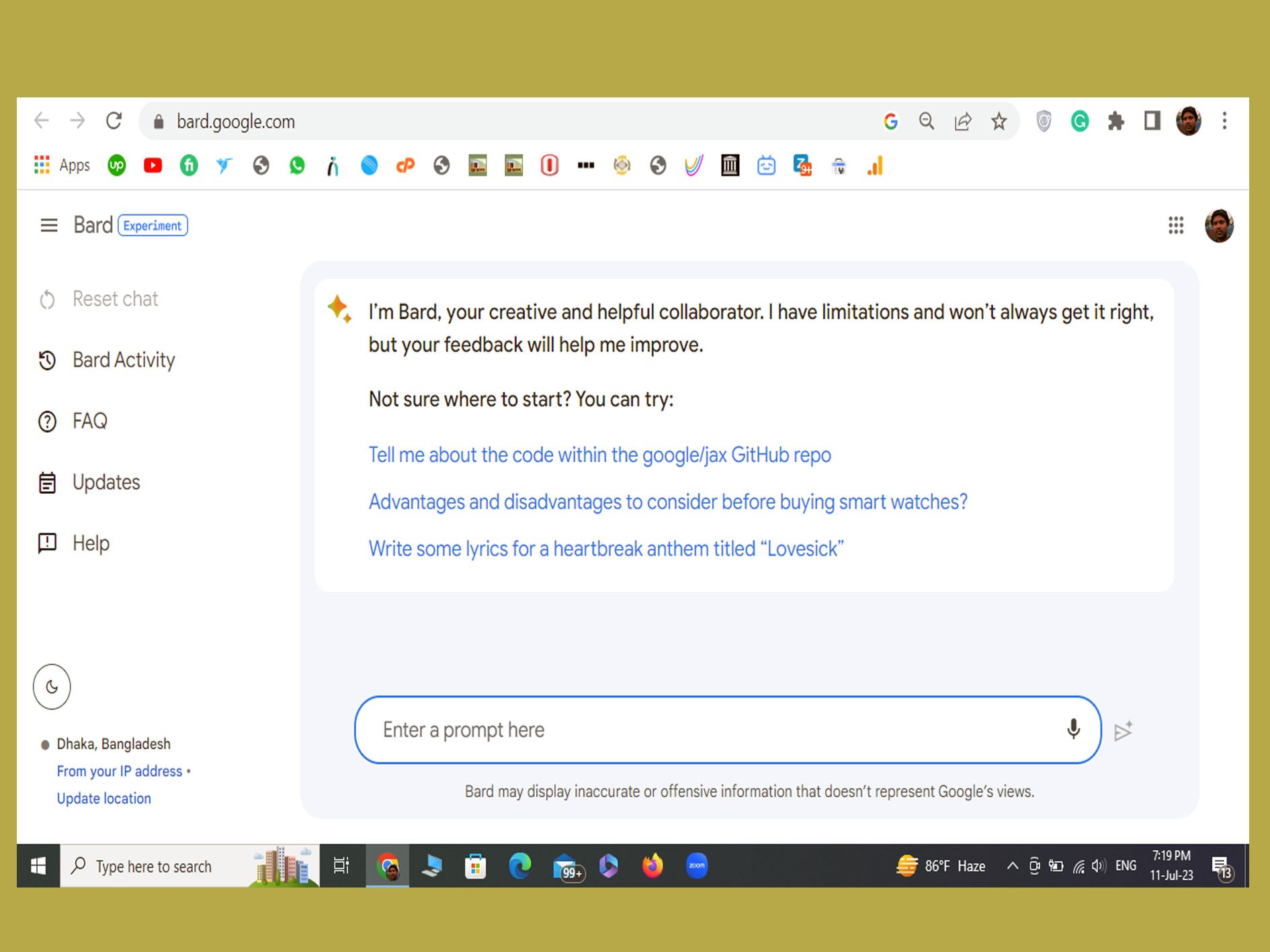This screenshot has width=1270, height=952.
Task: Share this page using the share icon
Action: [x=963, y=122]
